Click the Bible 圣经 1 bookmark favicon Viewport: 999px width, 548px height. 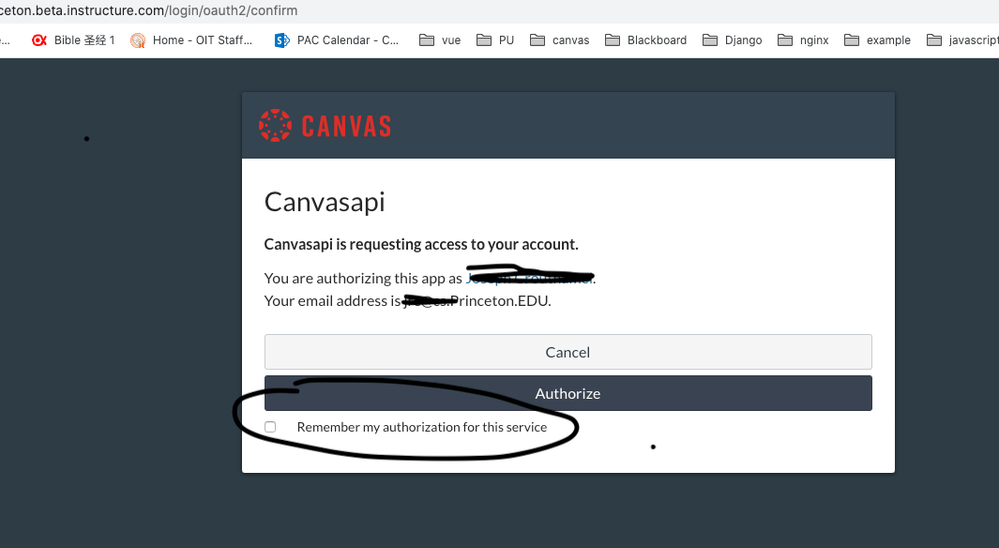point(39,40)
